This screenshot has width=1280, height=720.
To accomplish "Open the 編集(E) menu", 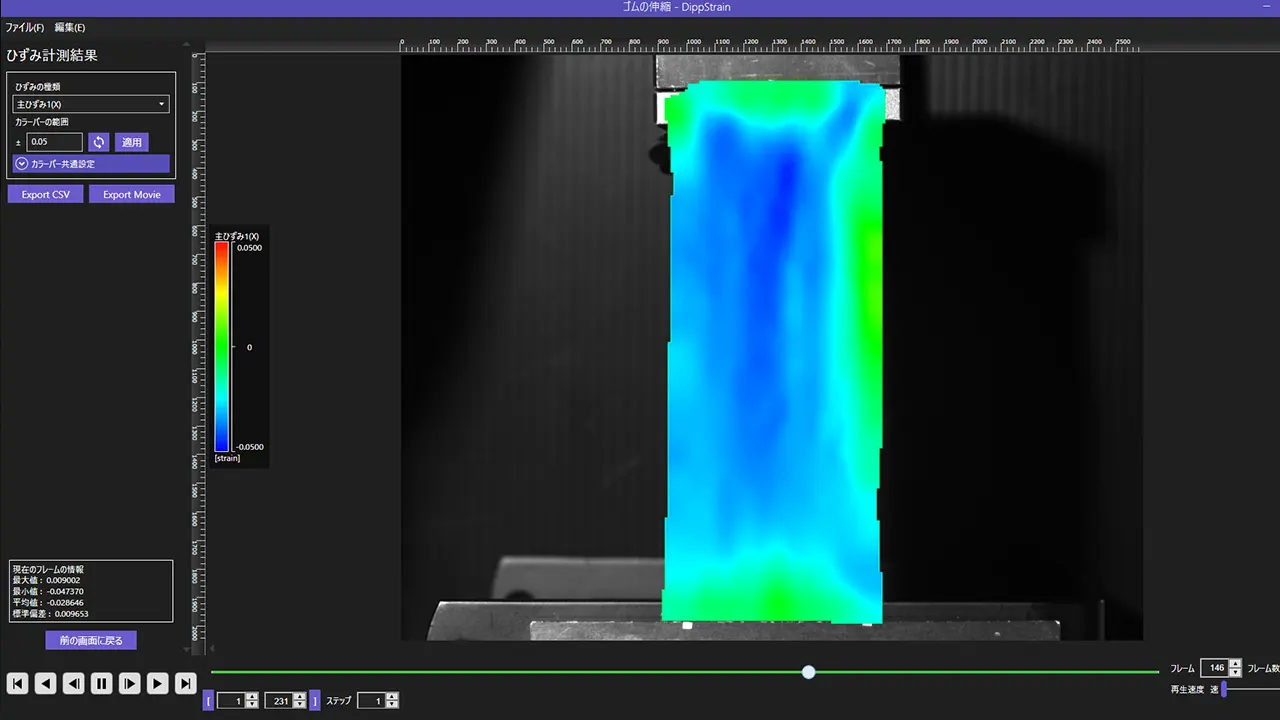I will (x=70, y=27).
